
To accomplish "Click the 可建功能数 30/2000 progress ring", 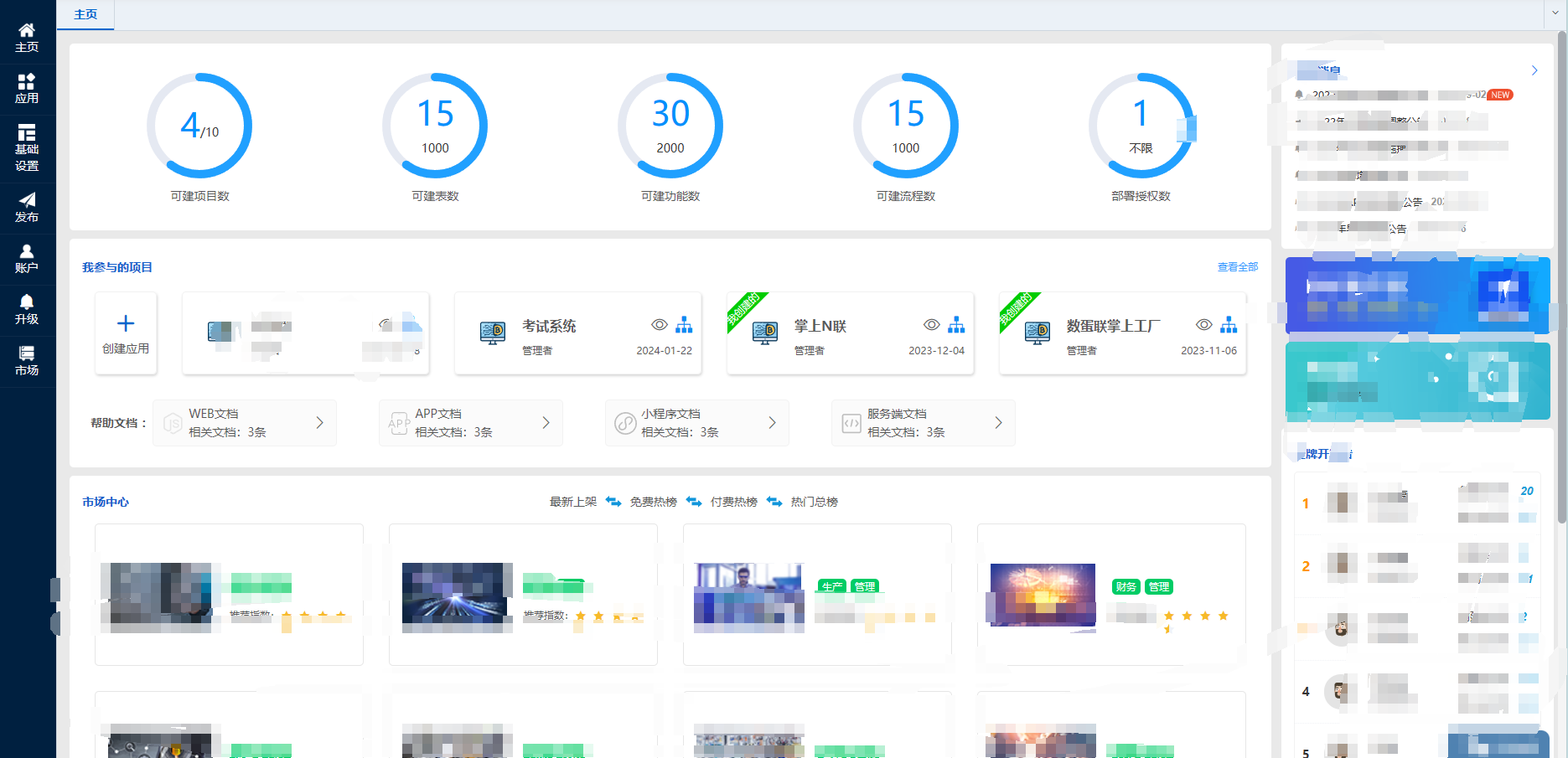I will click(670, 126).
